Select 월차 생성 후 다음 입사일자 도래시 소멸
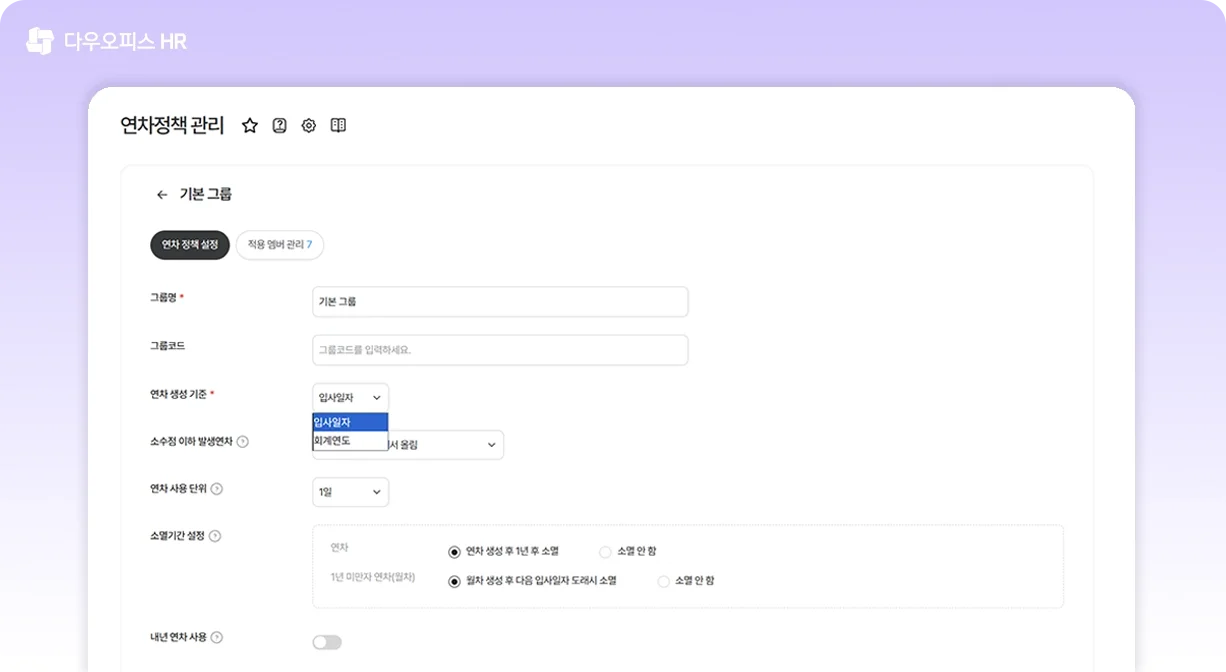Image resolution: width=1226 pixels, height=672 pixels. 454,580
